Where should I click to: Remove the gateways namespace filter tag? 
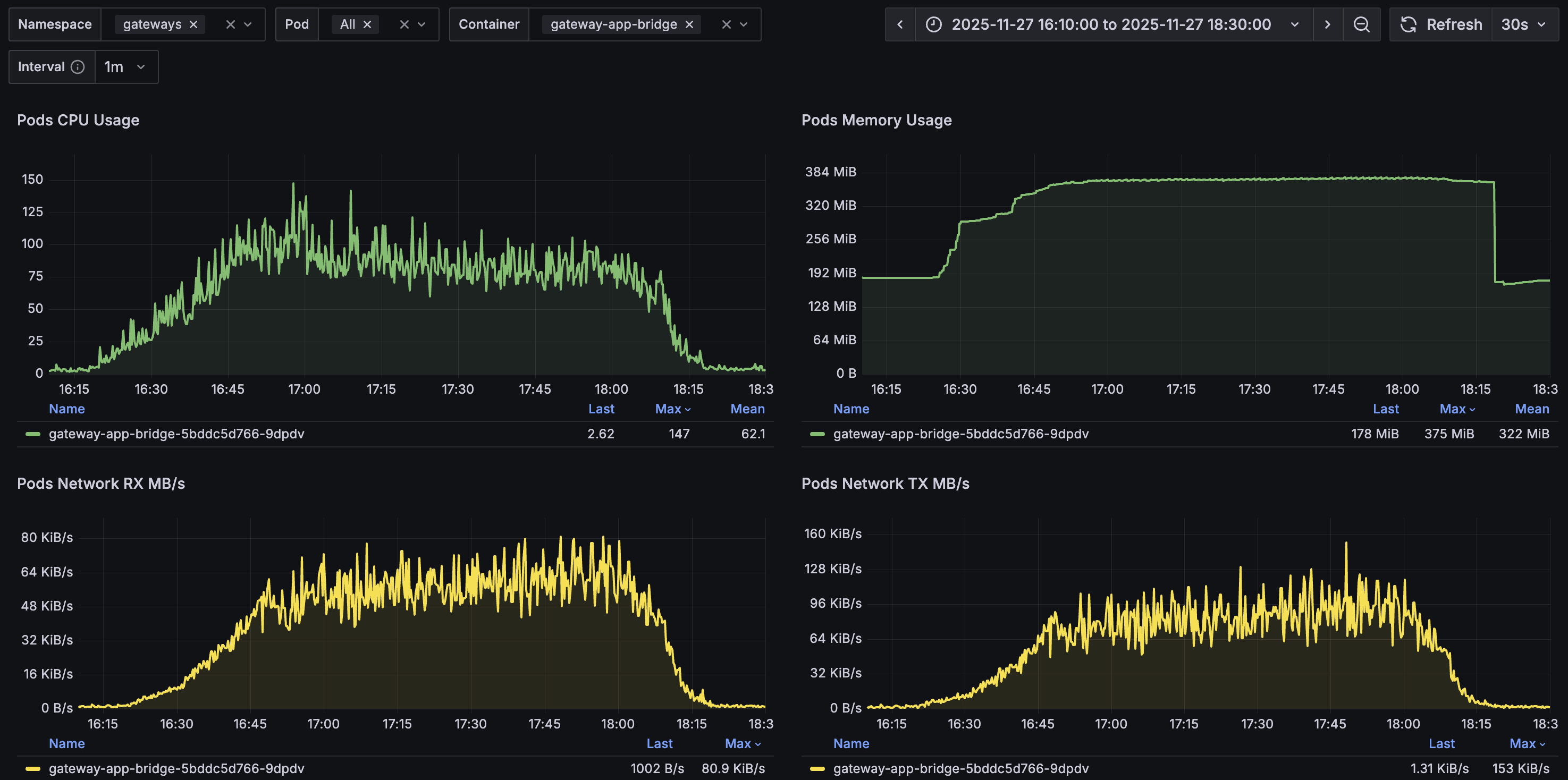[193, 24]
